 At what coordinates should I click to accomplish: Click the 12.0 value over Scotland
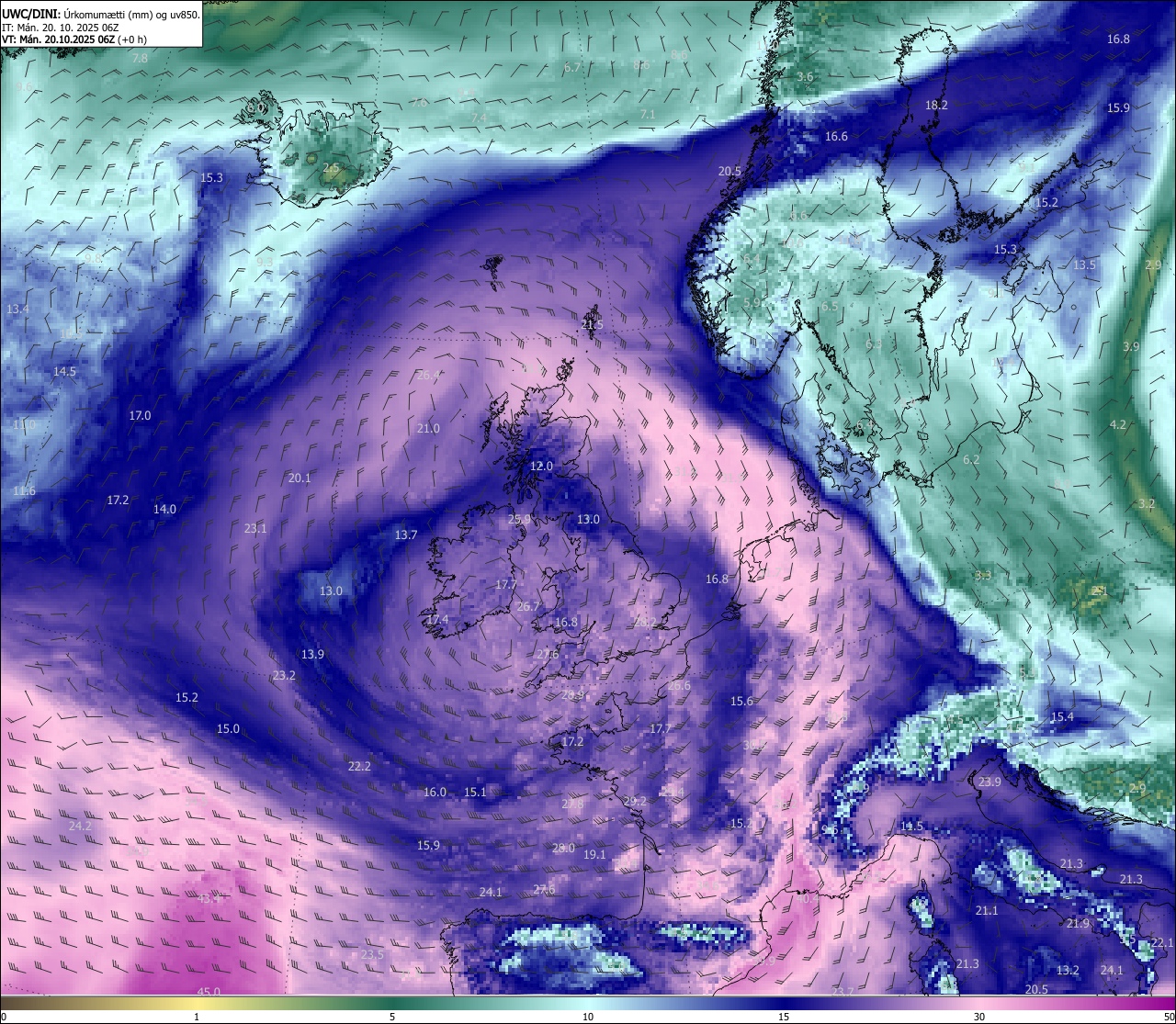[542, 466]
